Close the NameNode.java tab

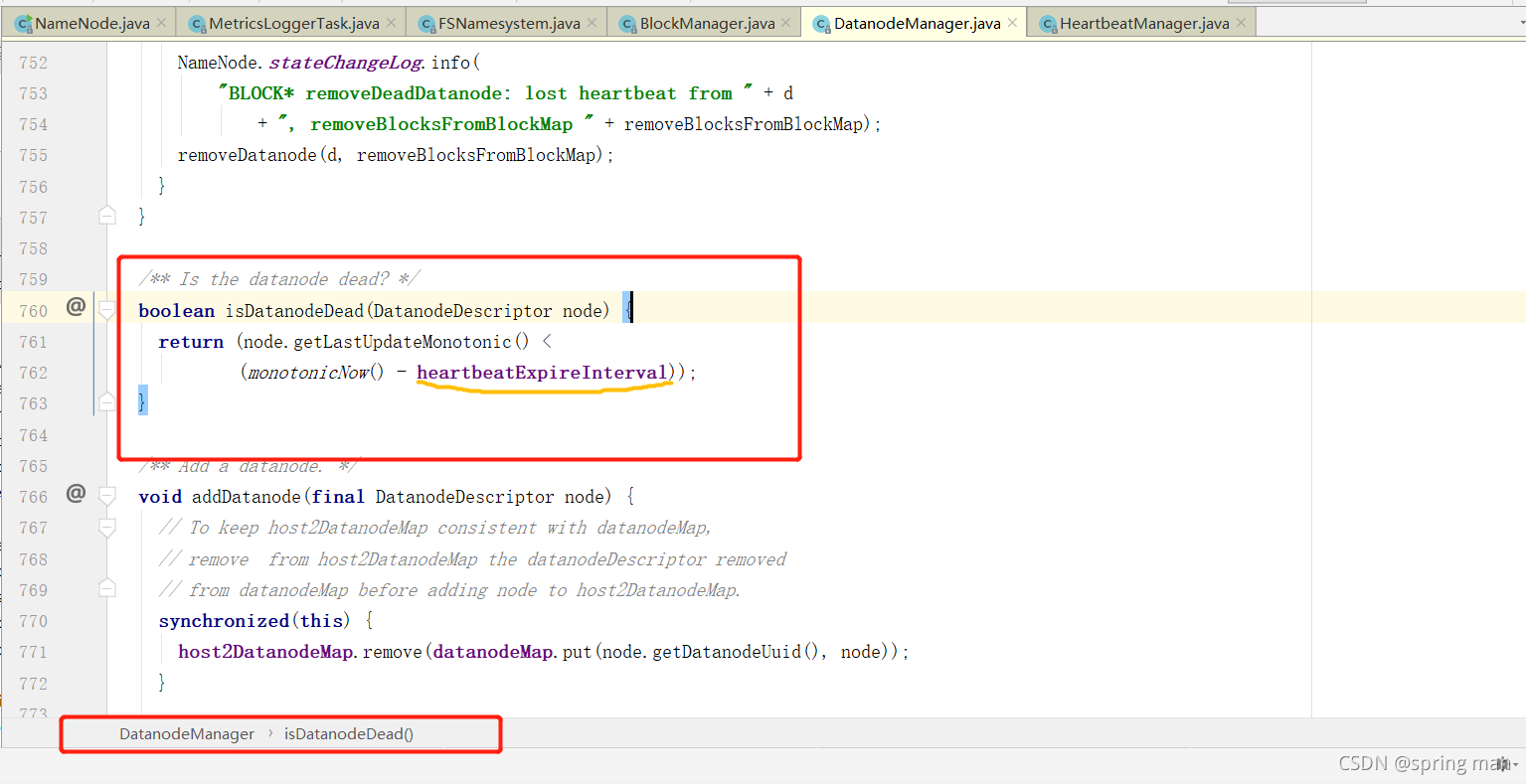[x=161, y=23]
